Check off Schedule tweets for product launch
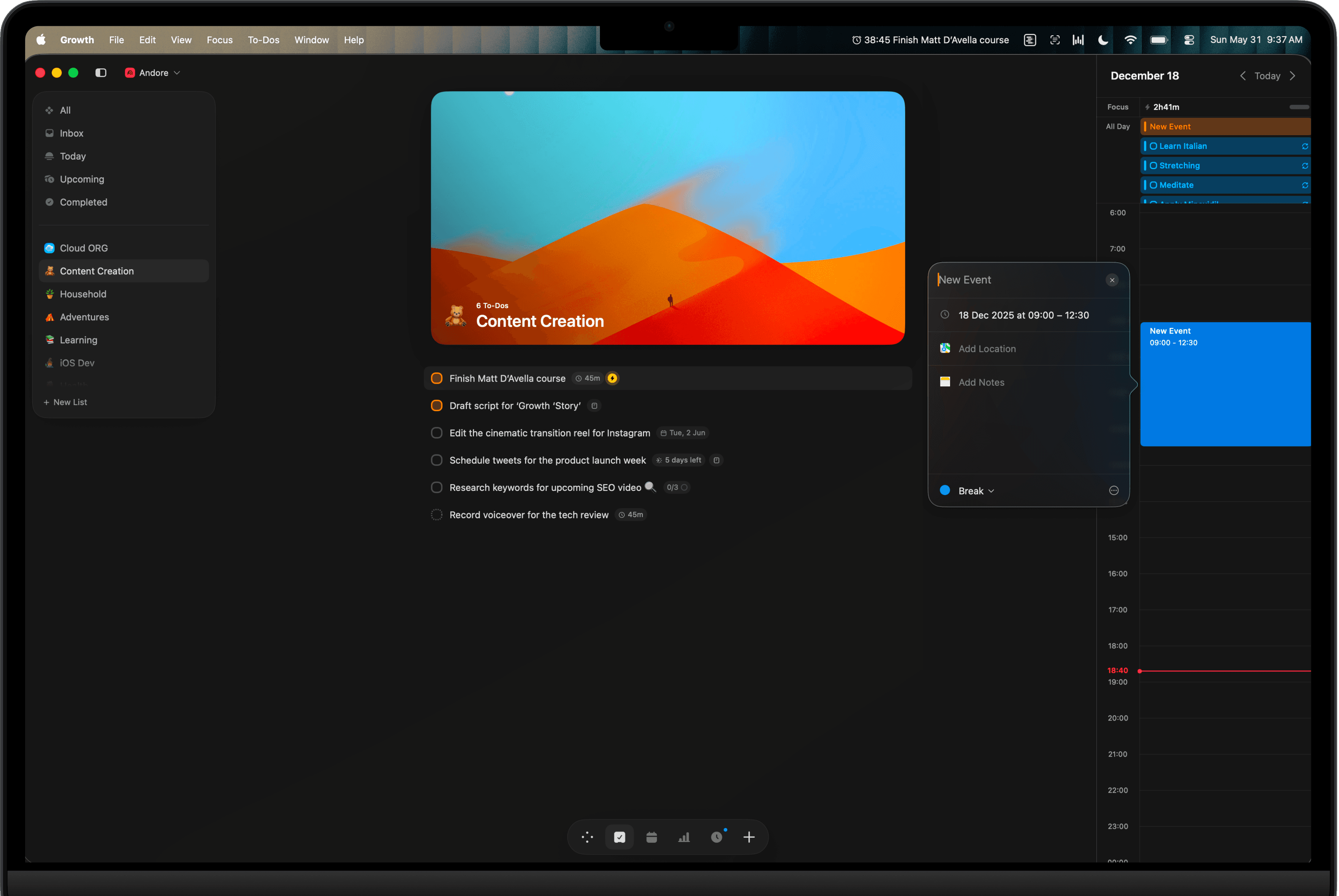The width and height of the screenshot is (1339, 896). point(437,460)
